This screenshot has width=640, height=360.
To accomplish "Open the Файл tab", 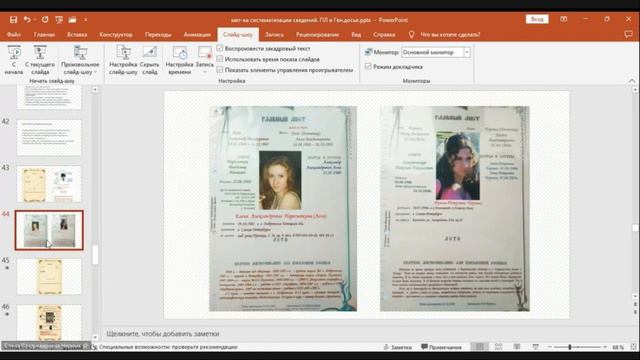I will 13,35.
